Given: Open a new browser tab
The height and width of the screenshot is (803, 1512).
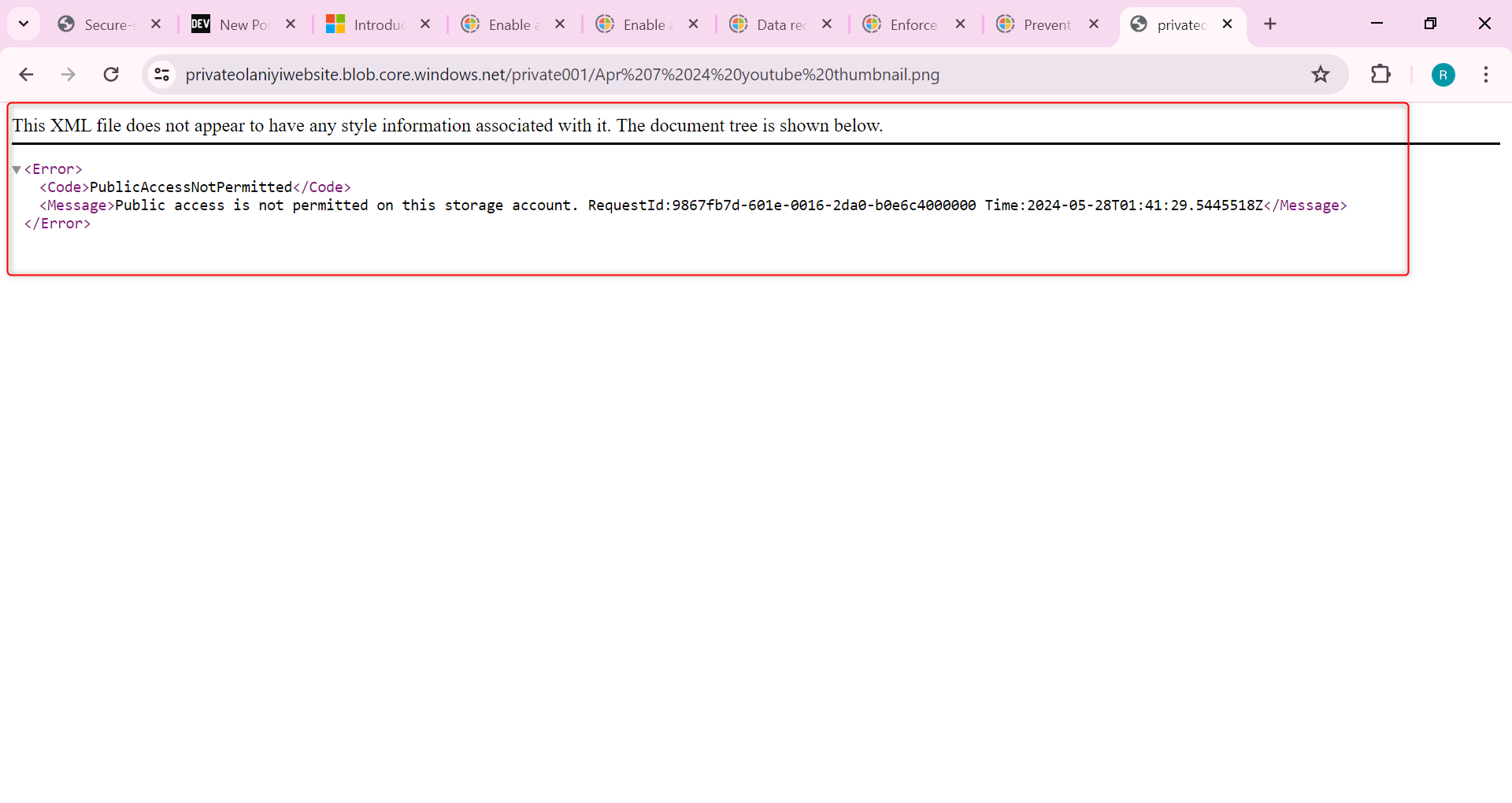Looking at the screenshot, I should tap(1271, 24).
